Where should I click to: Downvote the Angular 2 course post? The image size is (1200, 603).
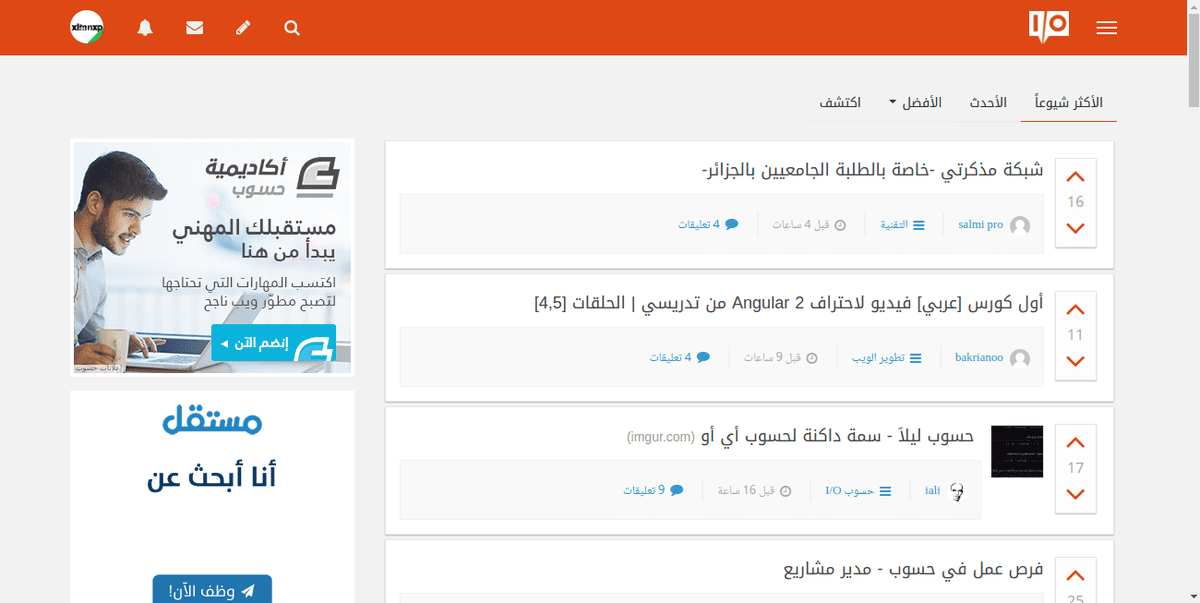(x=1076, y=361)
